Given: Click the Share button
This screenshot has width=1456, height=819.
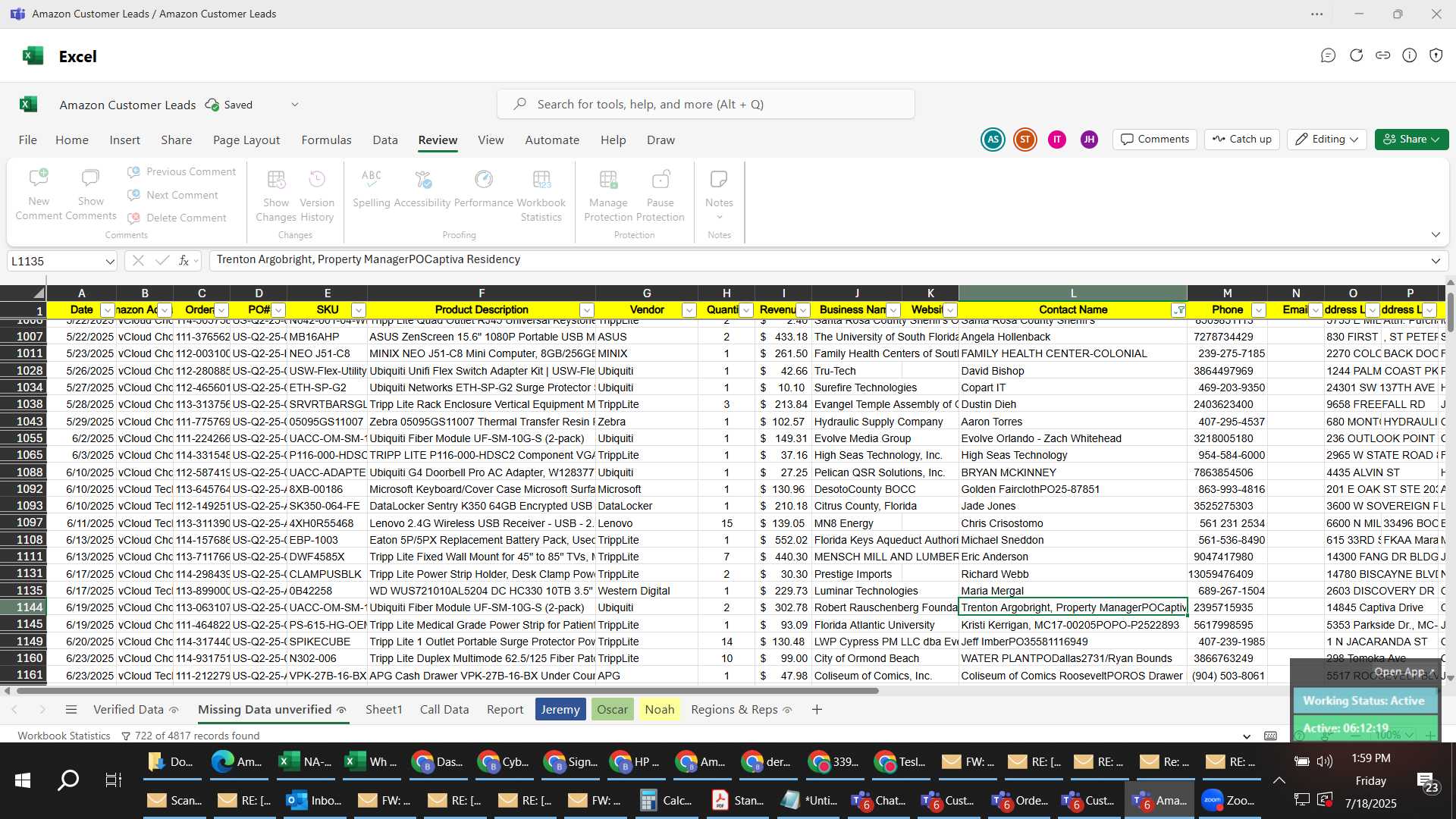Looking at the screenshot, I should (x=1411, y=140).
